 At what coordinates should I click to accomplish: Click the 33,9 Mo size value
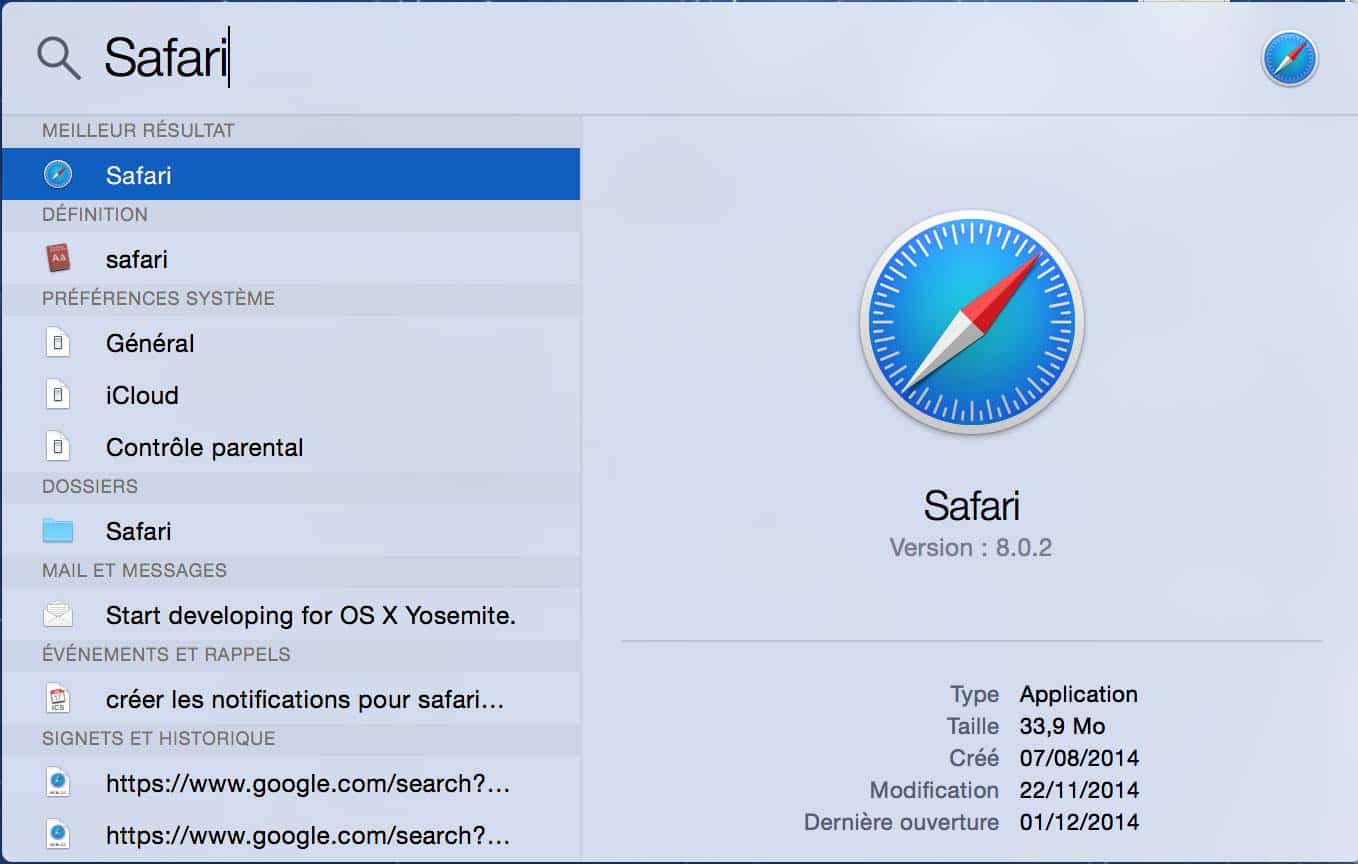tap(1062, 727)
